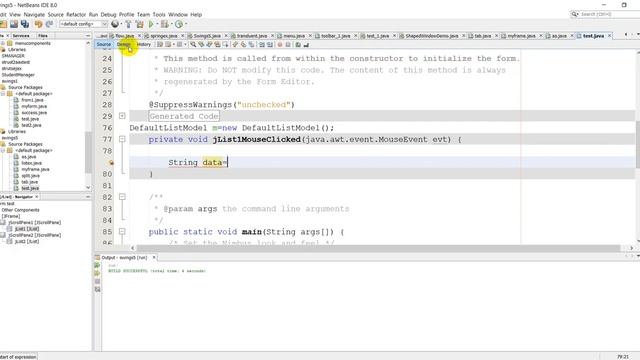Click the Save All toolbar icon
640x360 pixels.
tap(25, 24)
